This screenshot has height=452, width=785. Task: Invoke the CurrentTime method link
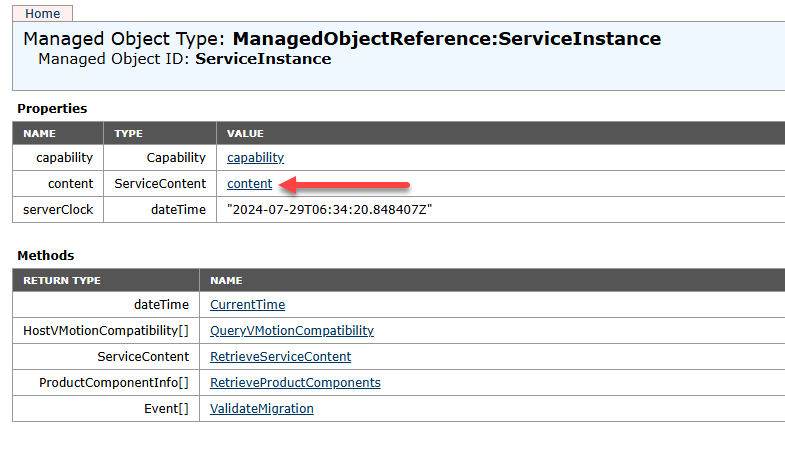[x=247, y=305]
